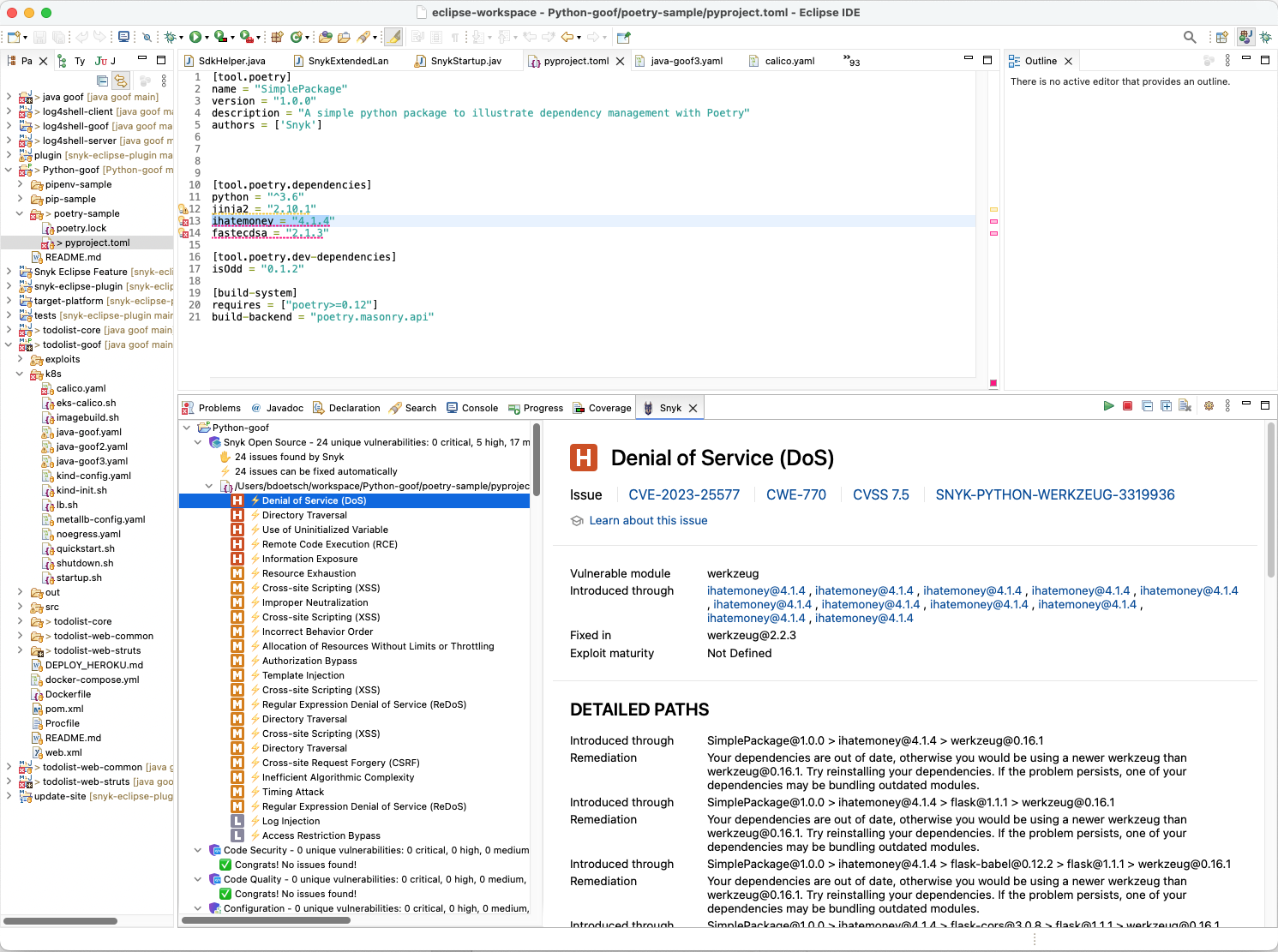This screenshot has height=952, width=1278.
Task: Toggle Link with Editor in Package Explorer
Action: click(121, 81)
